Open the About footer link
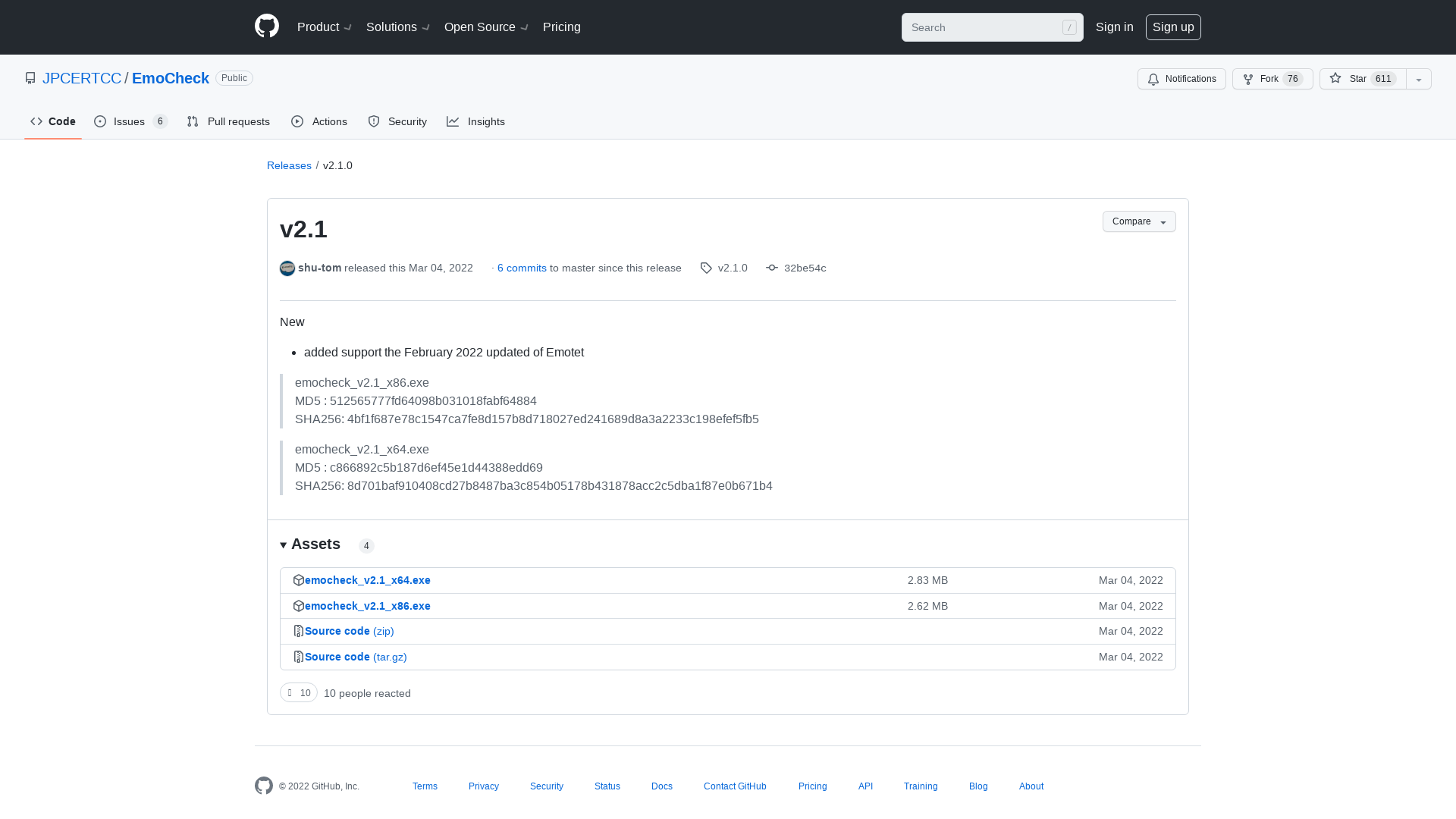The height and width of the screenshot is (819, 1456). pyautogui.click(x=1031, y=786)
